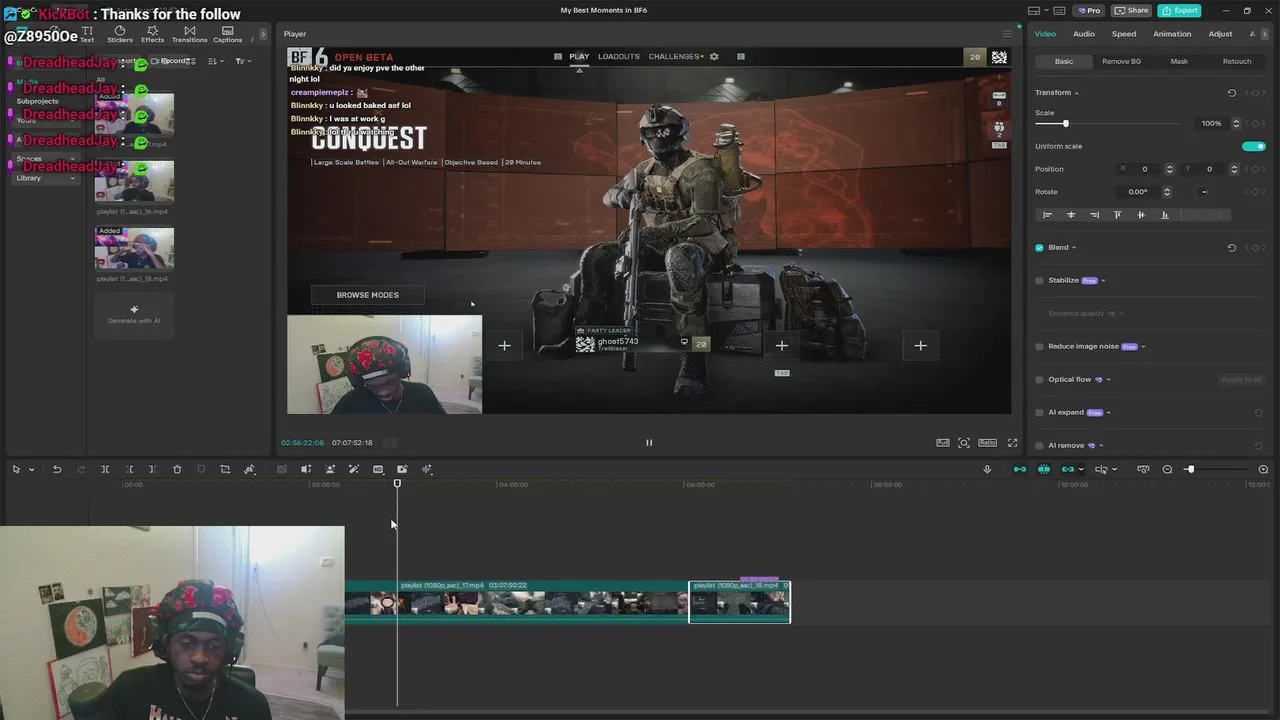
Task: Switch to the Video tab
Action: [x=1045, y=34]
